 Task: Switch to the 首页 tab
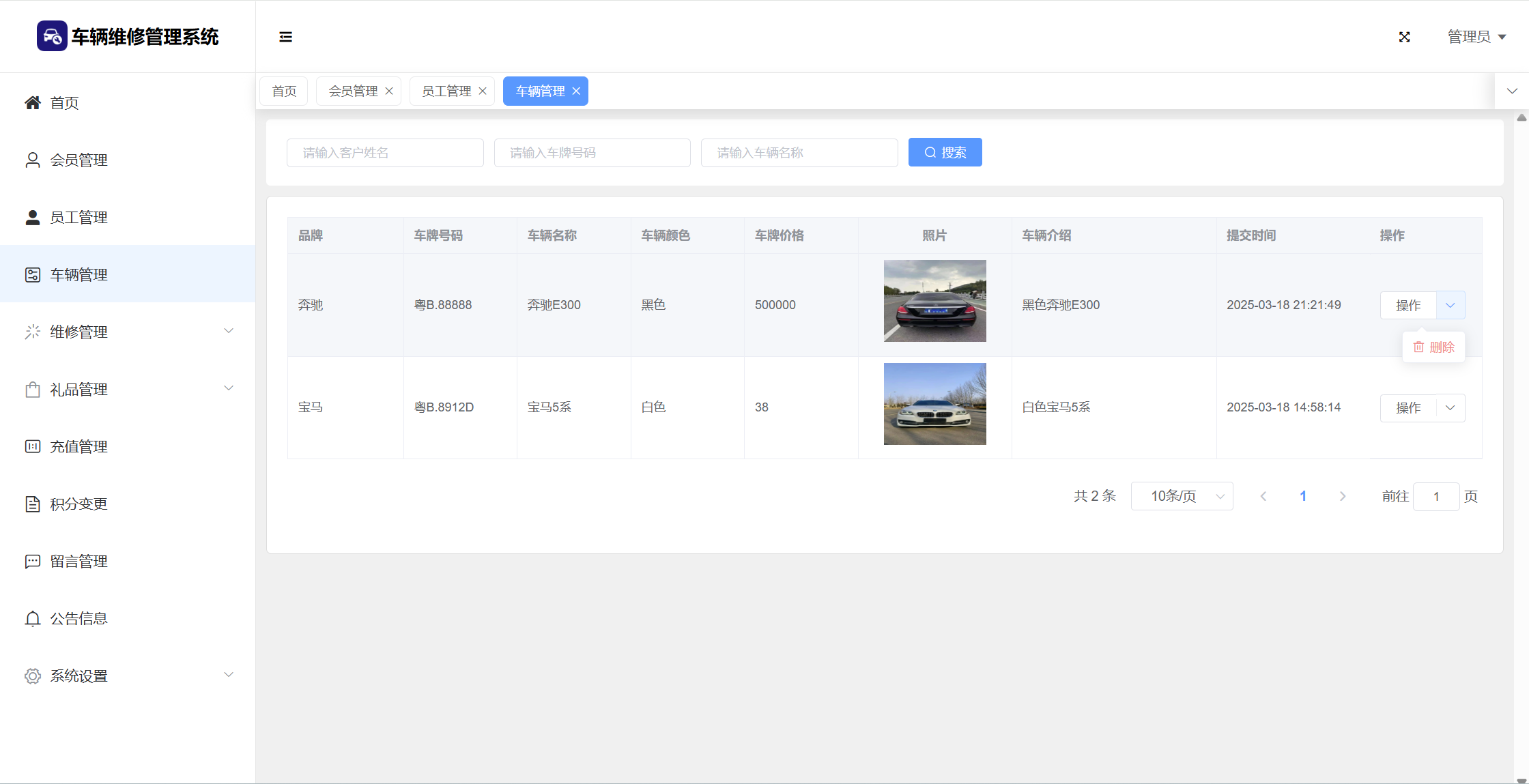[284, 91]
